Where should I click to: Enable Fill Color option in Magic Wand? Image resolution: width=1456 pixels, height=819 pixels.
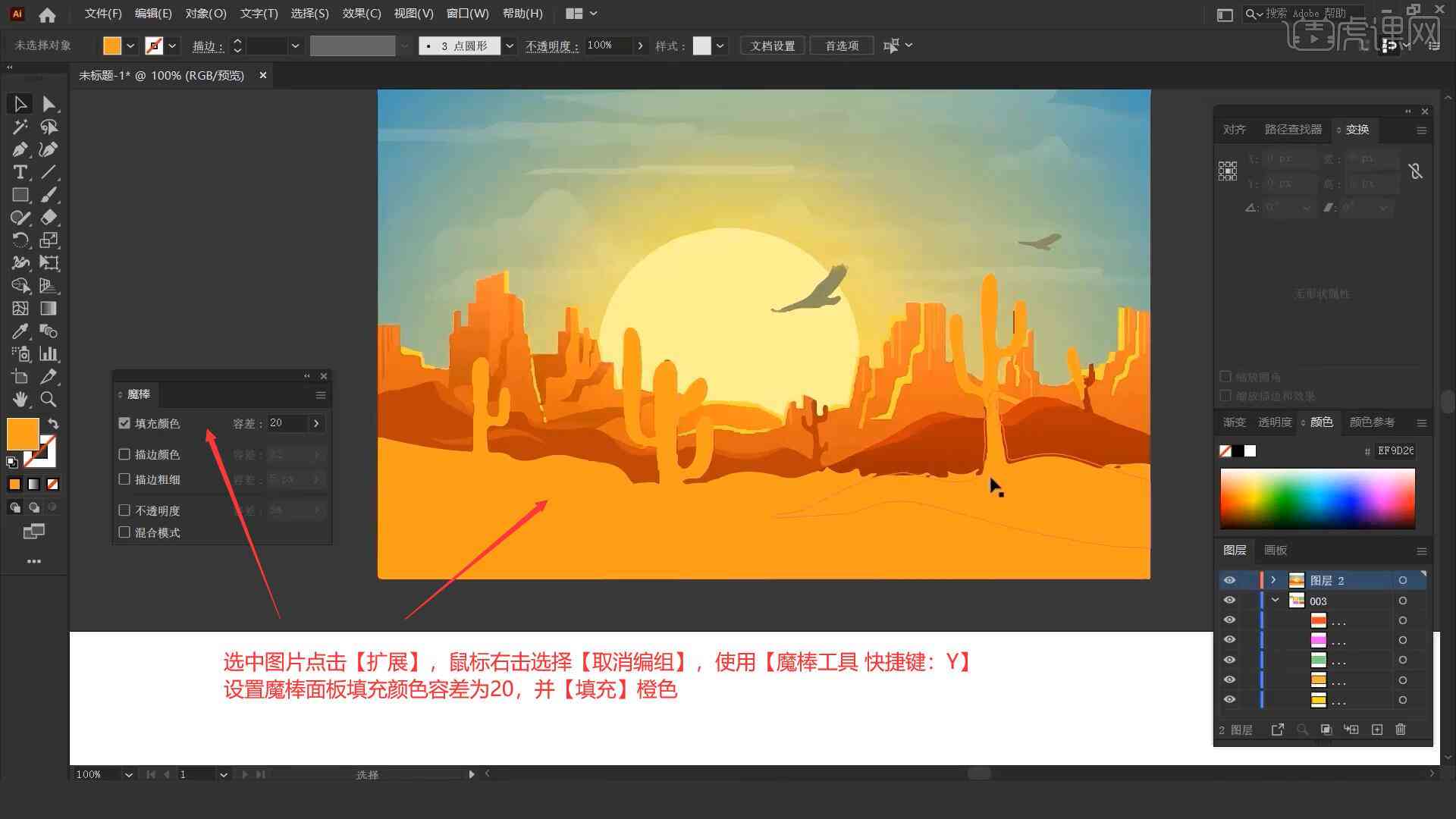125,422
